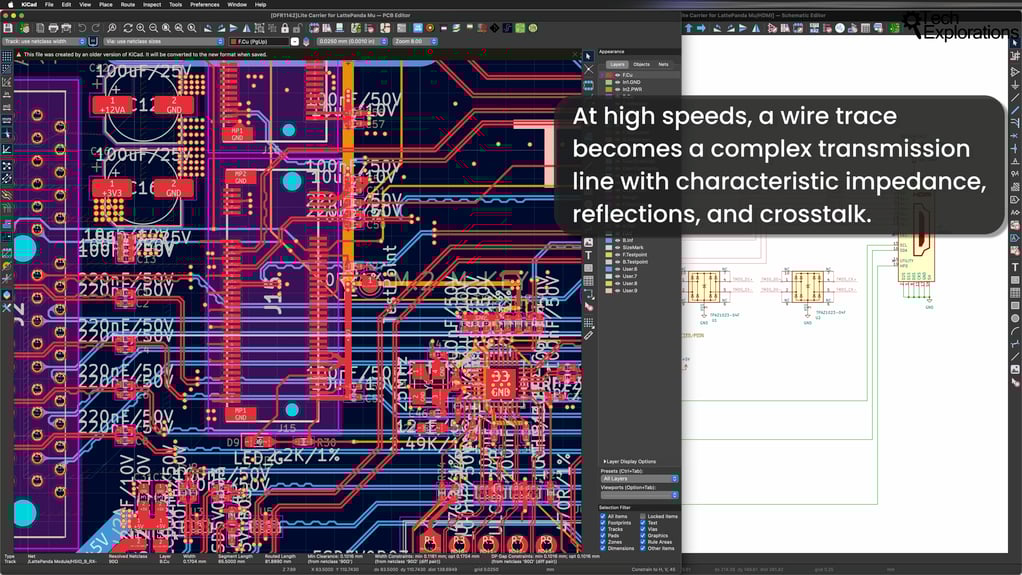Click the Print icon in the toolbar

coord(53,27)
